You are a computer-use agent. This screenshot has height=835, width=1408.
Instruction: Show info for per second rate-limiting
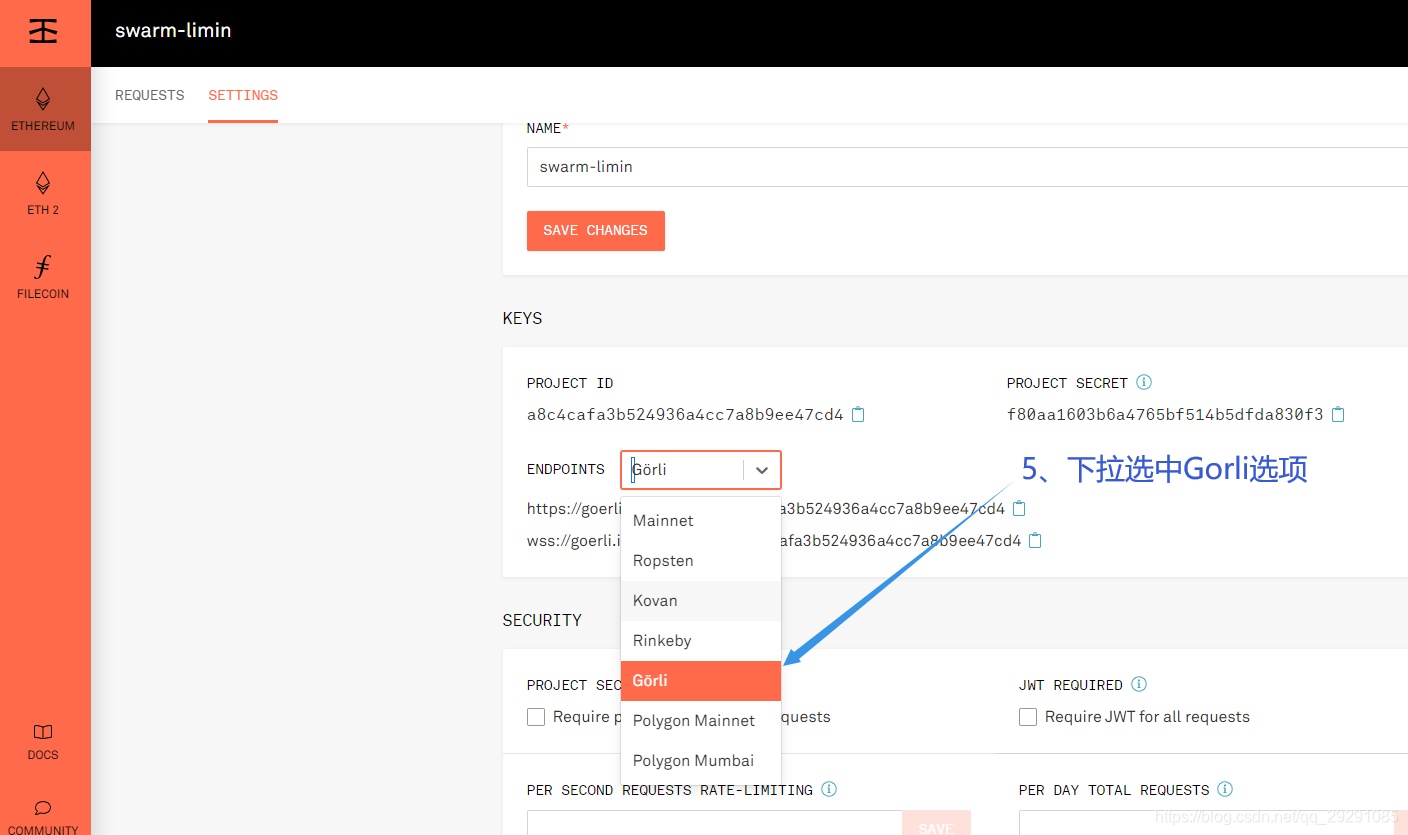[829, 789]
